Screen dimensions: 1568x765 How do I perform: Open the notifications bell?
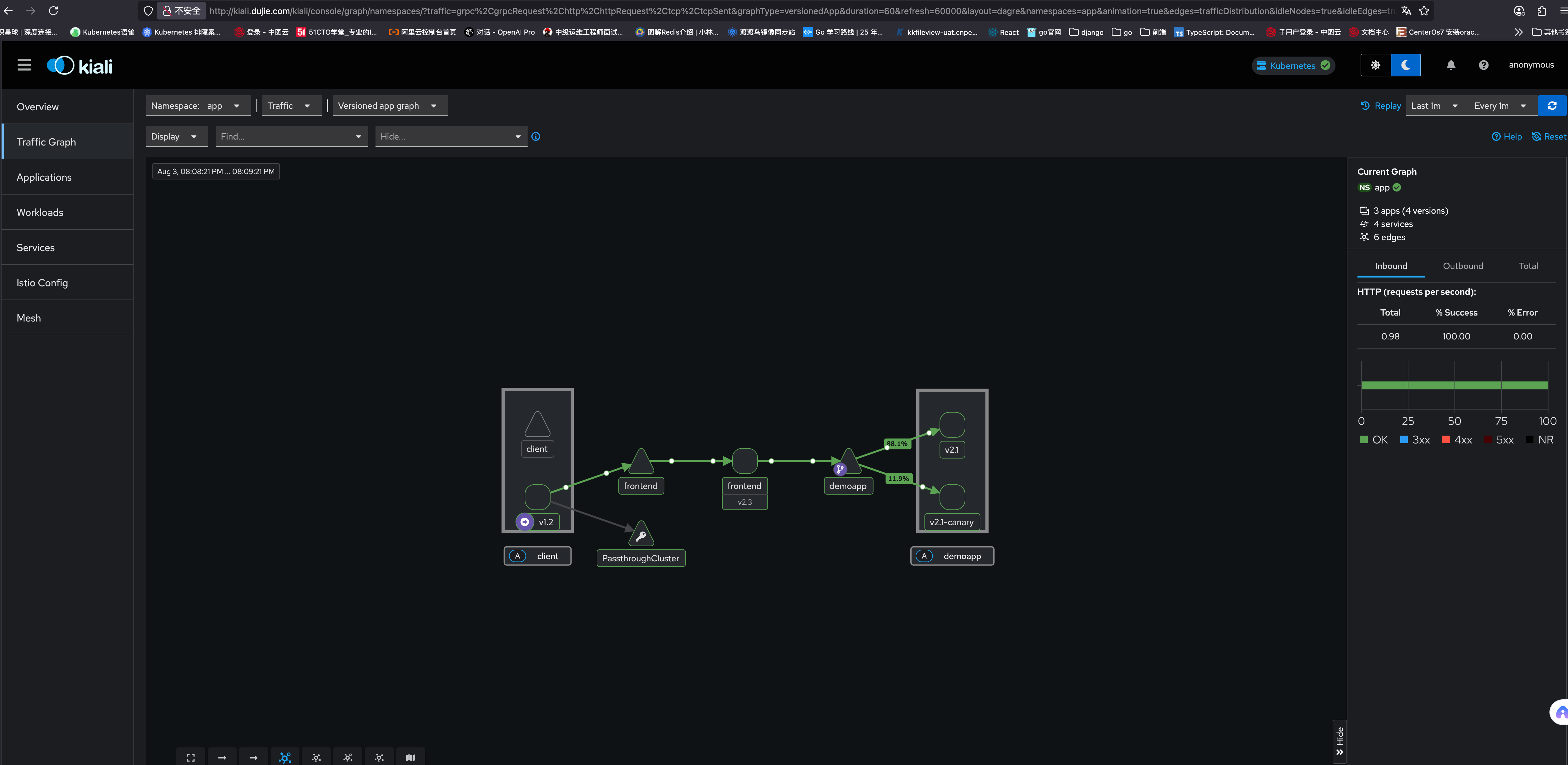point(1450,65)
